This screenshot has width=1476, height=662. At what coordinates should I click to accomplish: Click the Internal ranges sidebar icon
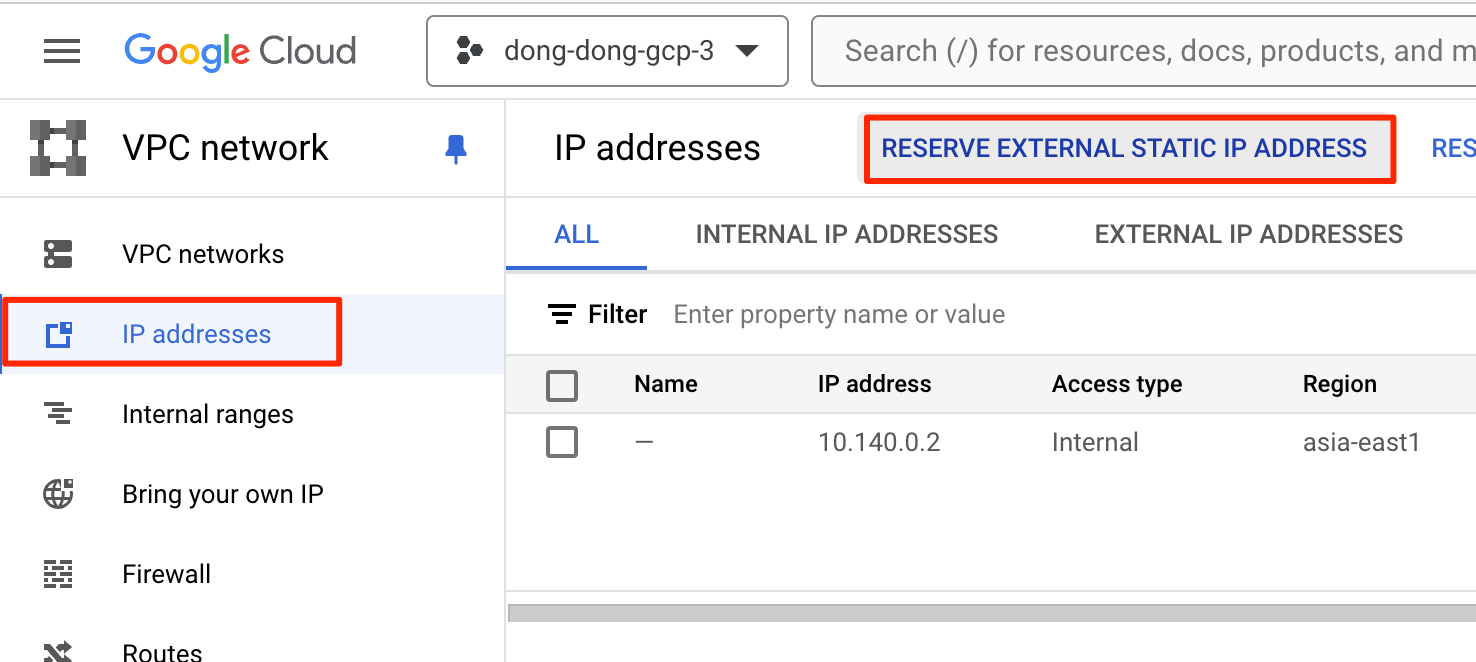(x=58, y=414)
